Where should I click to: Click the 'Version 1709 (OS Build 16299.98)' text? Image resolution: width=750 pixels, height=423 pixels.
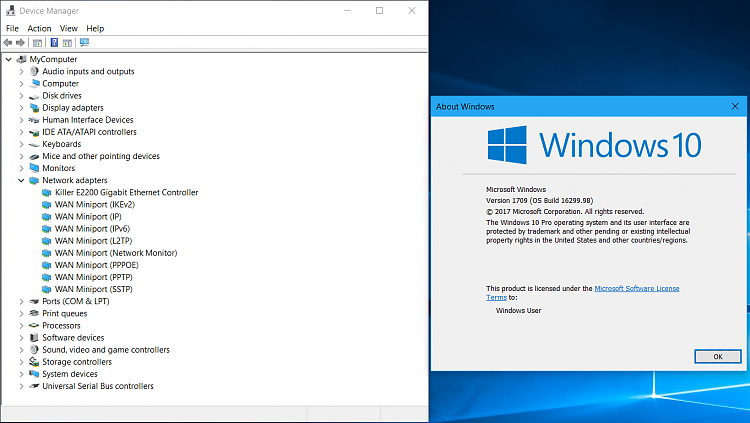click(x=540, y=200)
